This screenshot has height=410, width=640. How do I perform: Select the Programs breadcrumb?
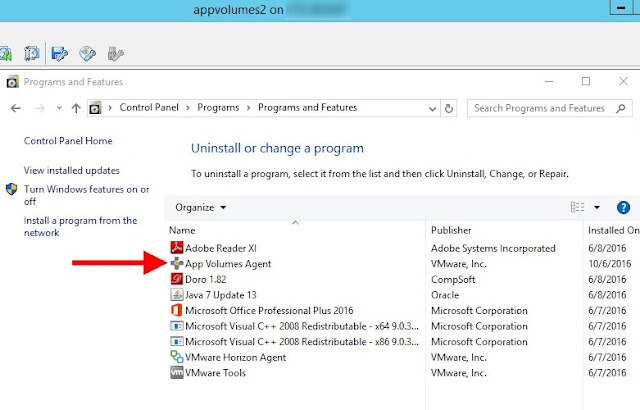point(218,107)
